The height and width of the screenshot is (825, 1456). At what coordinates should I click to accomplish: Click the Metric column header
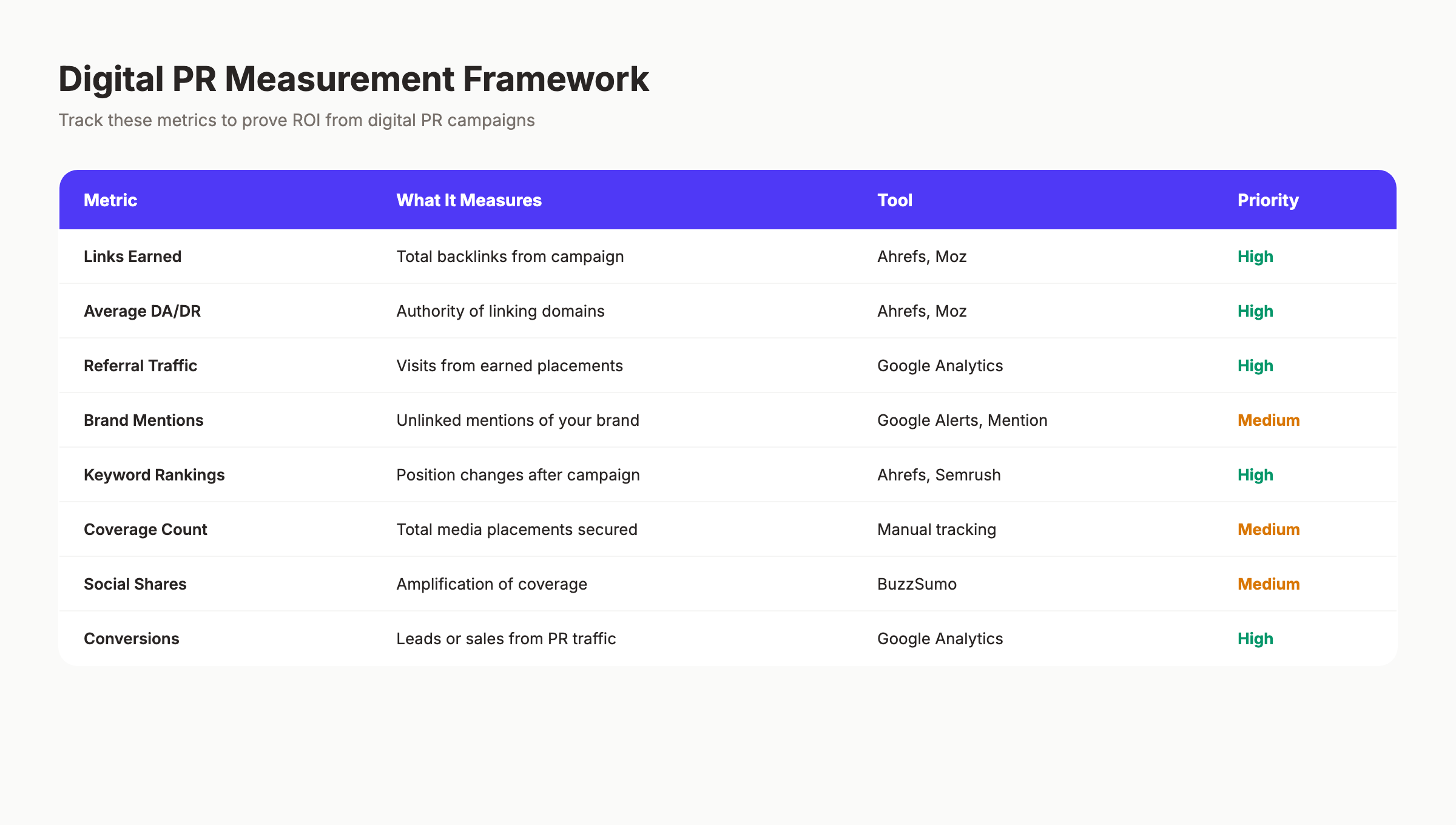(x=110, y=200)
